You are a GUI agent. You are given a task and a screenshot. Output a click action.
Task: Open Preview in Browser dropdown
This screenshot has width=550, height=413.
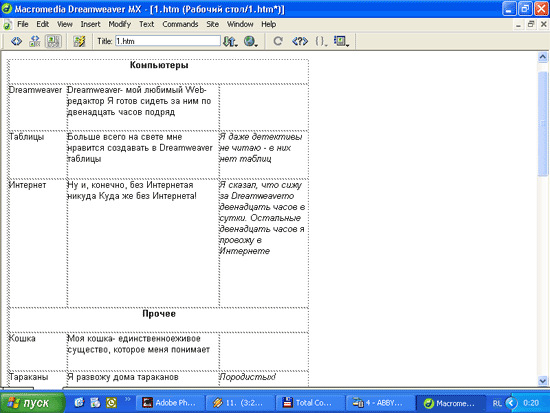tap(251, 41)
